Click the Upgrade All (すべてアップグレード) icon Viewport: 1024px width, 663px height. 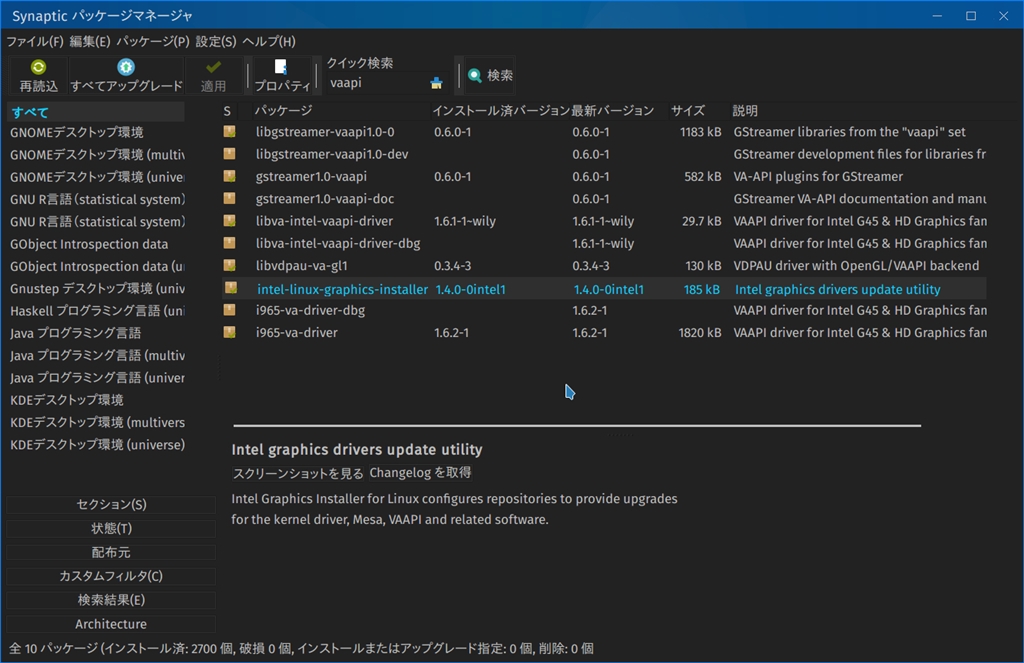point(126,68)
